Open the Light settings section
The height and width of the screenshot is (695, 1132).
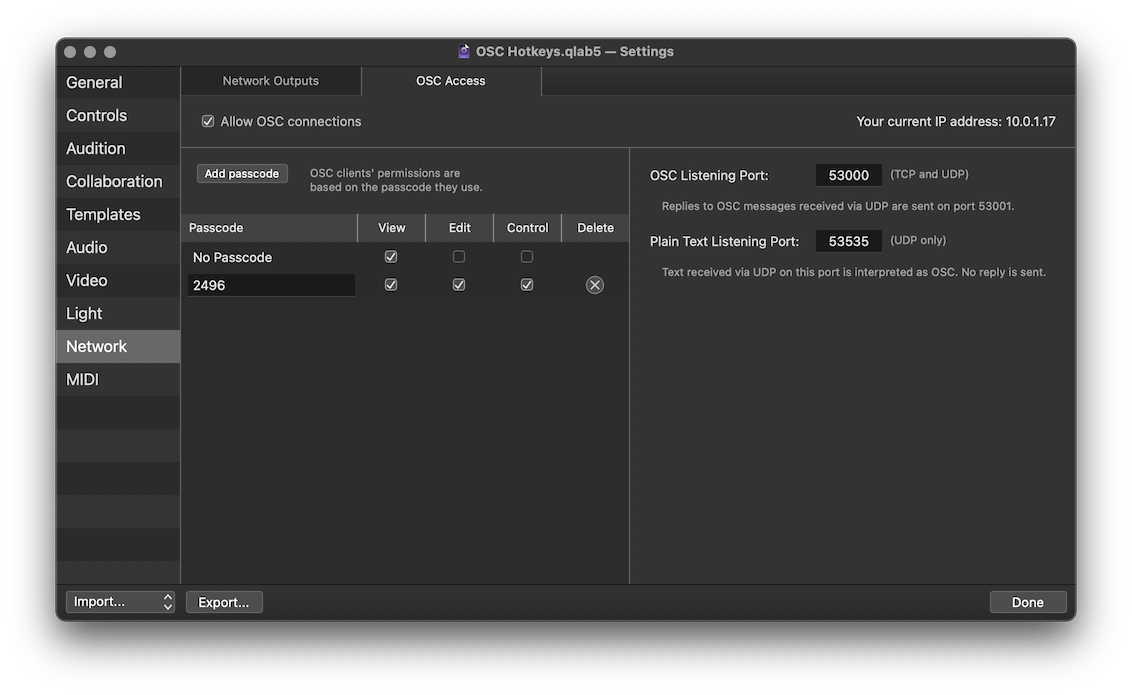coord(84,314)
